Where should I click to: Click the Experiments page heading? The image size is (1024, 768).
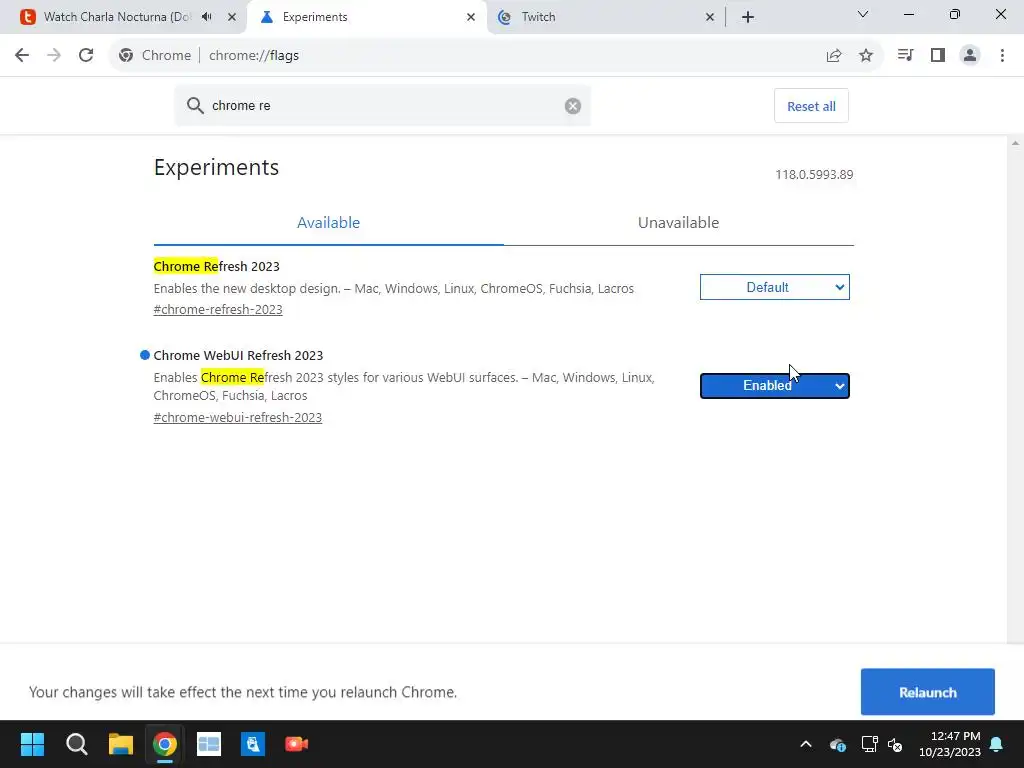(216, 167)
